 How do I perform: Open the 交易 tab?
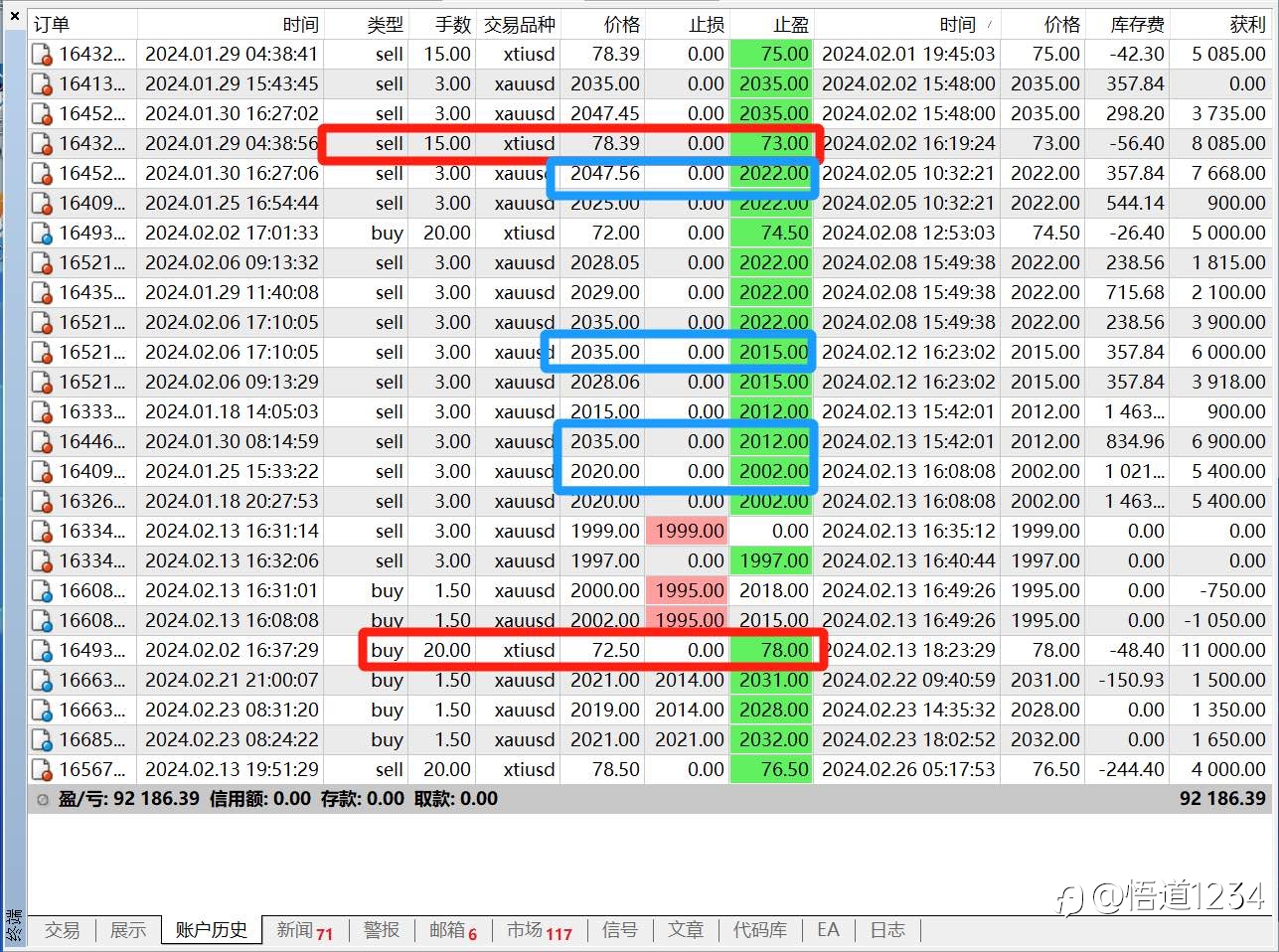point(62,930)
